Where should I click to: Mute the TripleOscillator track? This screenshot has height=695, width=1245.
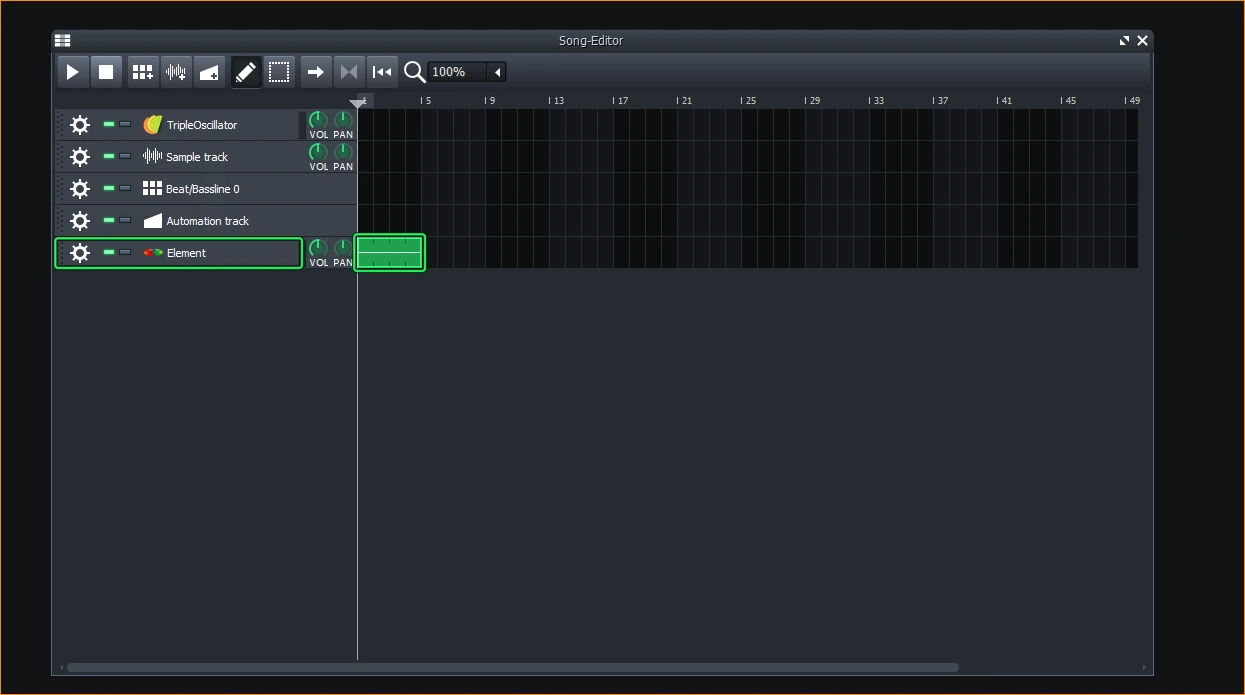point(109,124)
